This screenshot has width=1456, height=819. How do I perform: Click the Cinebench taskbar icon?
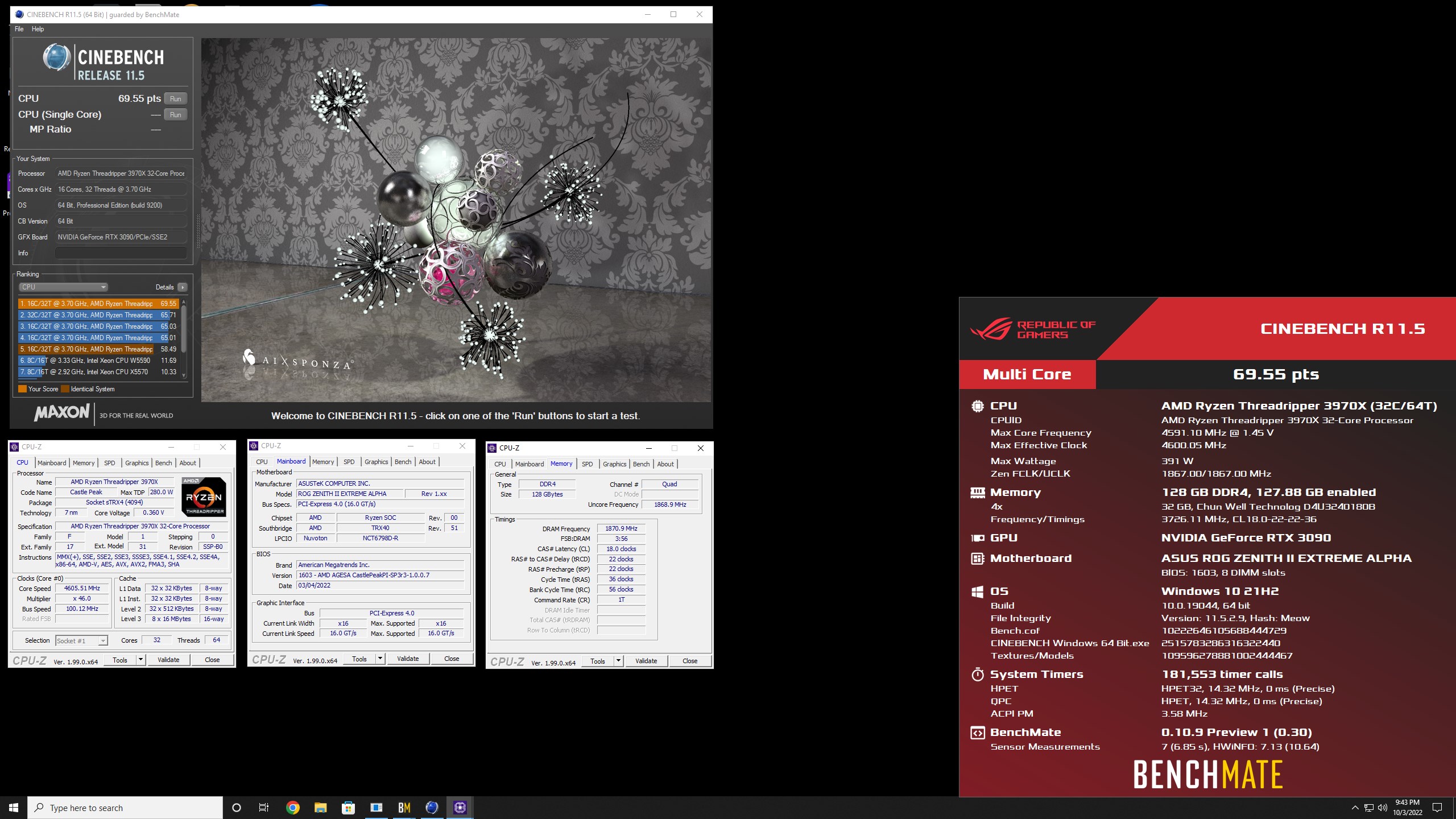(x=432, y=808)
